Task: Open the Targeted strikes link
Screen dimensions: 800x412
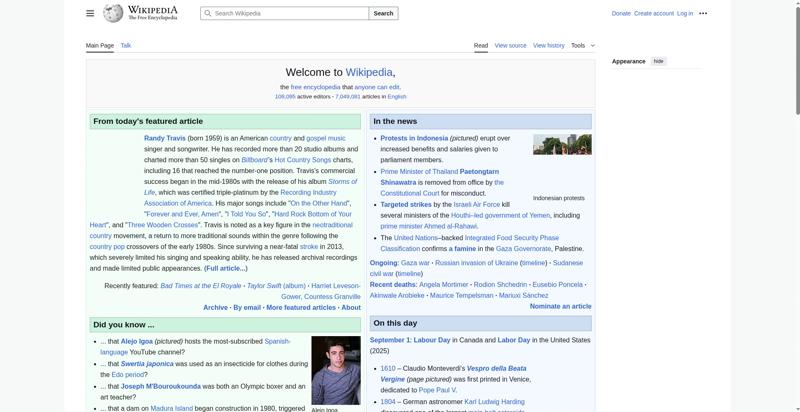Action: [406, 204]
